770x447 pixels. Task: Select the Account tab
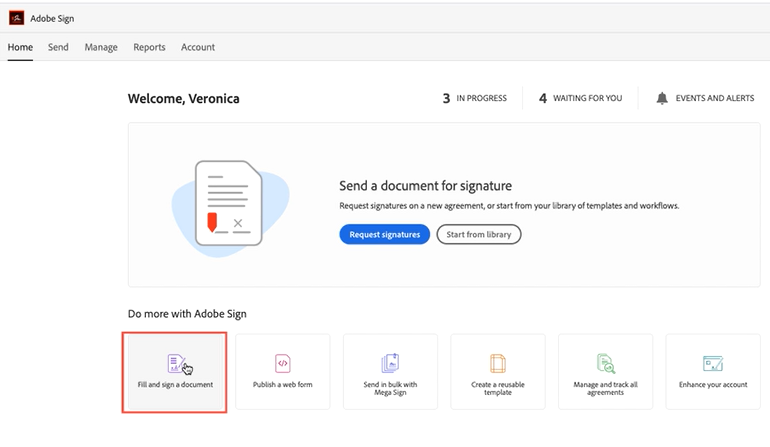click(197, 47)
